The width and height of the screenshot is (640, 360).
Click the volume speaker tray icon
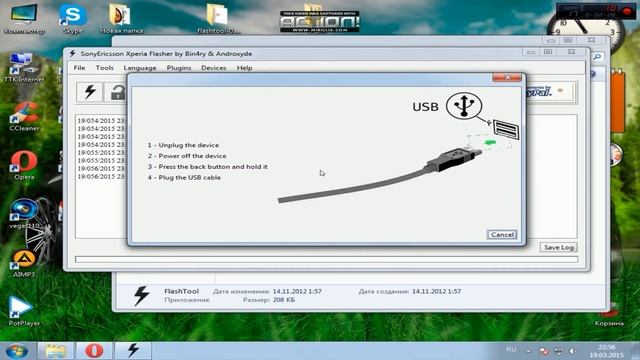[573, 351]
